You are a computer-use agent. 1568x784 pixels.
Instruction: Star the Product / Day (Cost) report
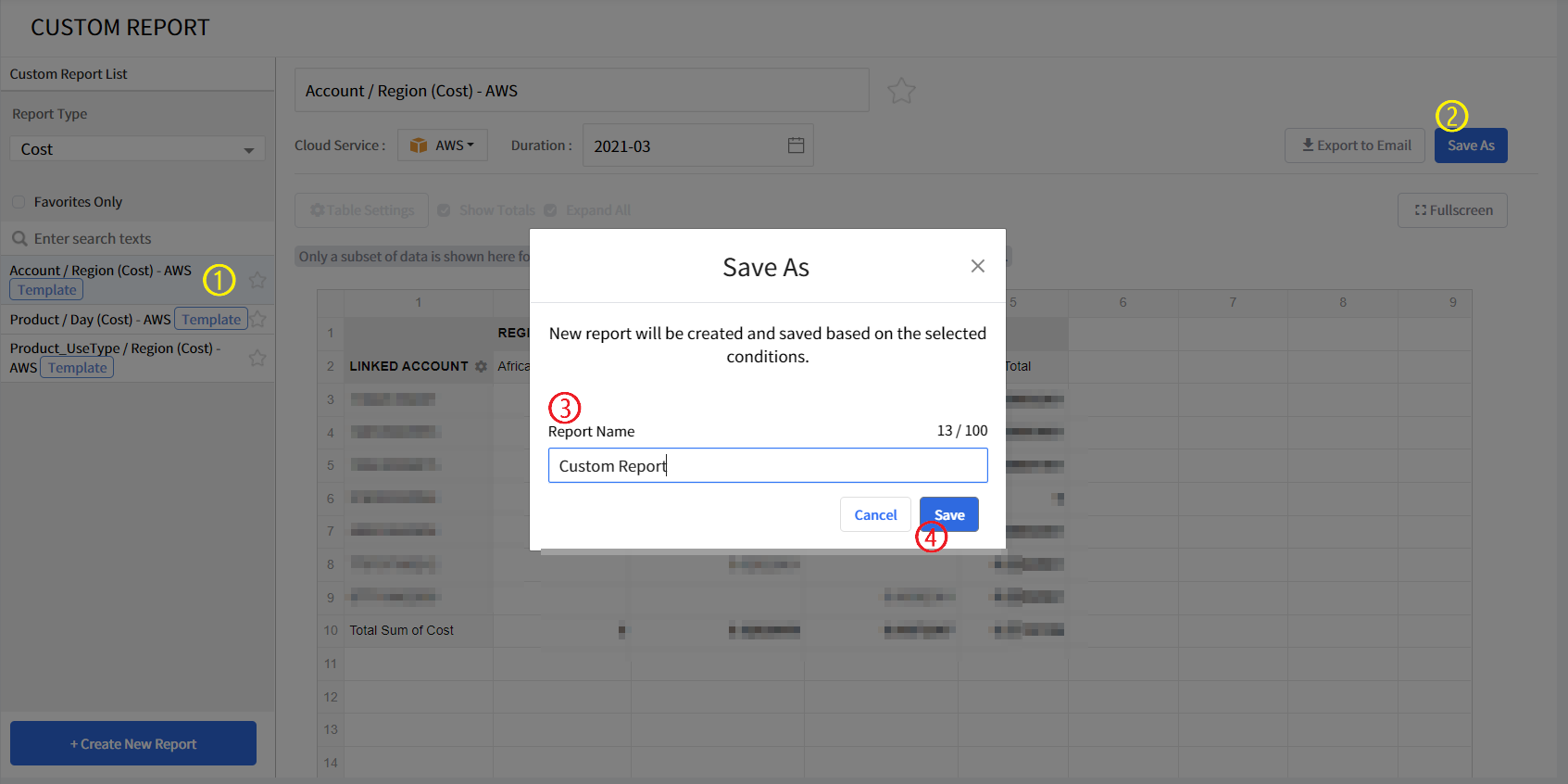click(258, 320)
